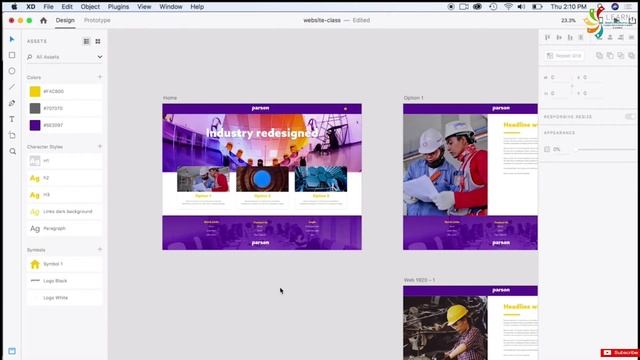Select the Paragraph character style
The width and height of the screenshot is (640, 360).
click(x=64, y=229)
